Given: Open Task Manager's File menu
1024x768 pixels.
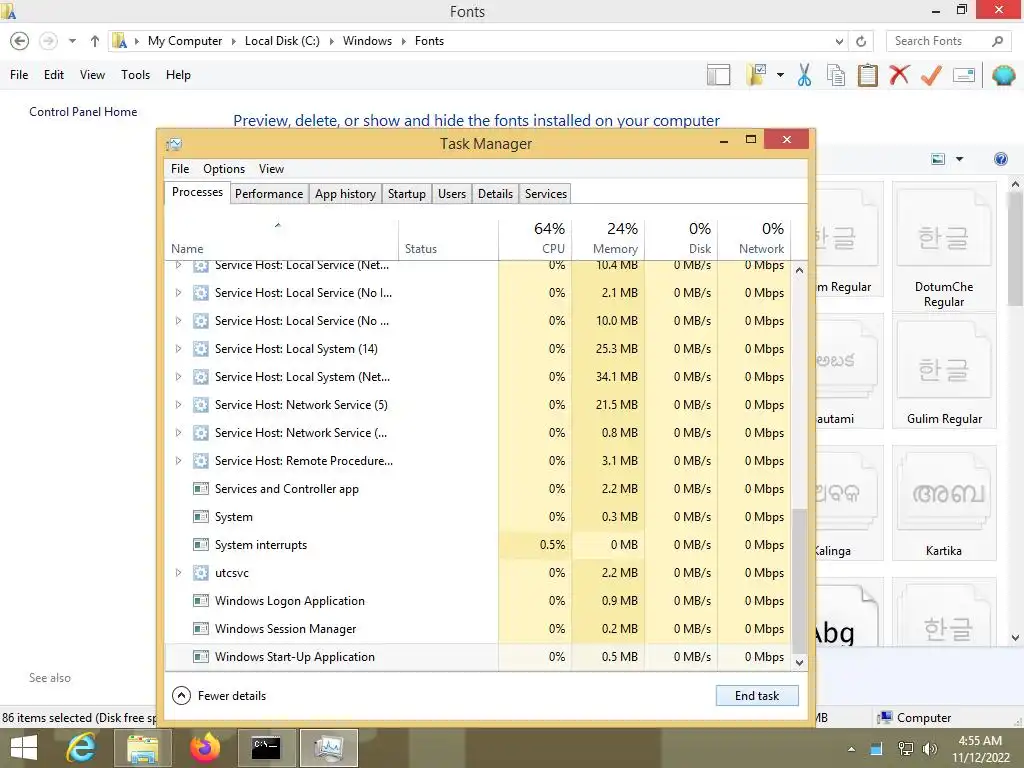Looking at the screenshot, I should click(x=180, y=169).
